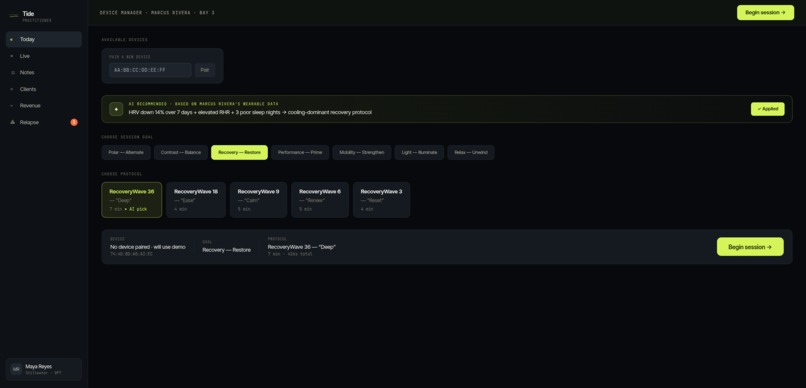The width and height of the screenshot is (806, 388).
Task: Choose RecoveryWave 3 Reset protocol card
Action: coord(381,200)
